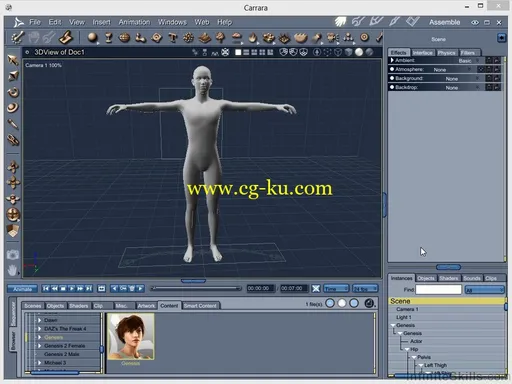Click the Animate button

pyautogui.click(x=22, y=289)
